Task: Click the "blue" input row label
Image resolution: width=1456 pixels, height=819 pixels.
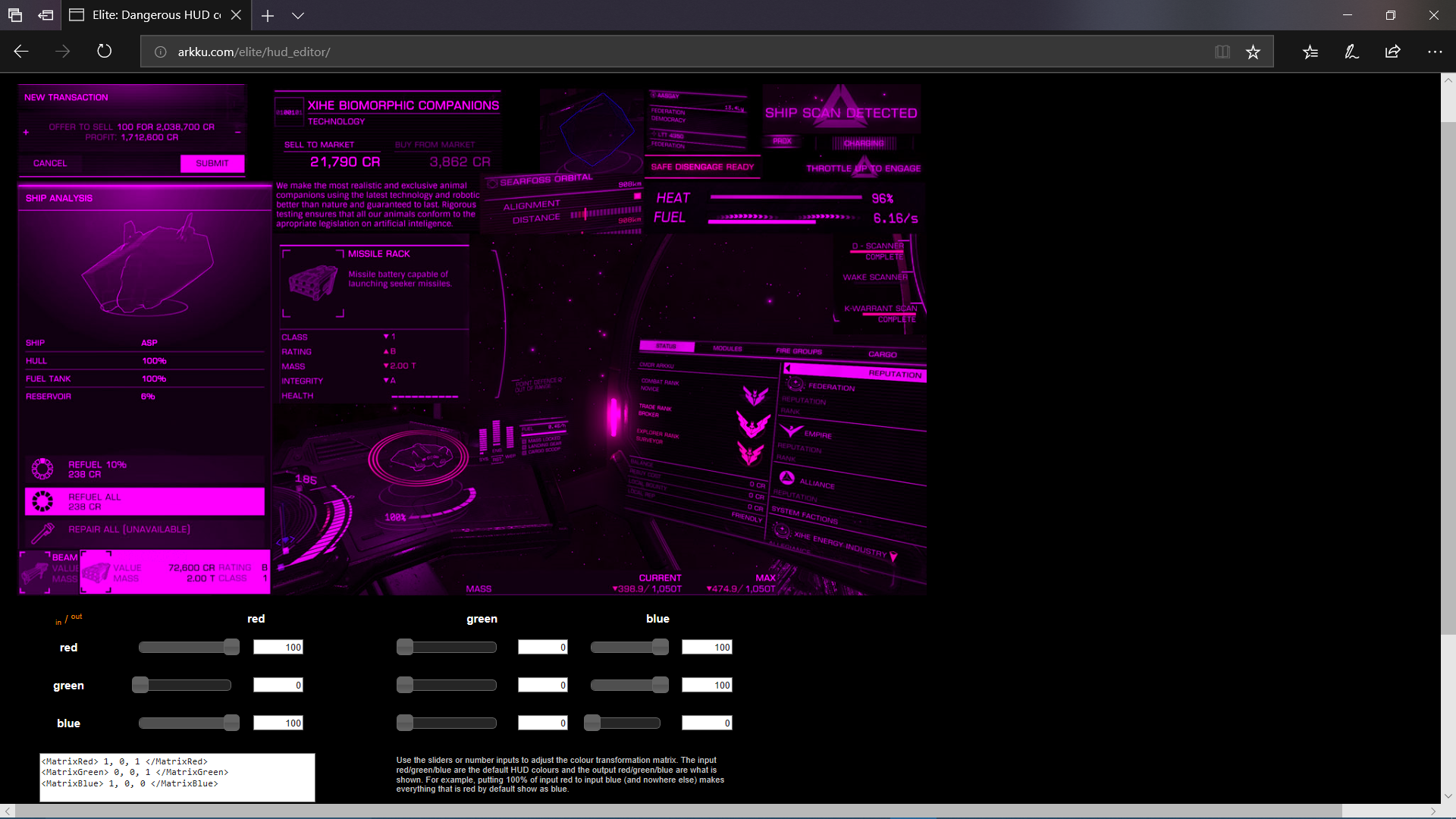Action: point(68,723)
